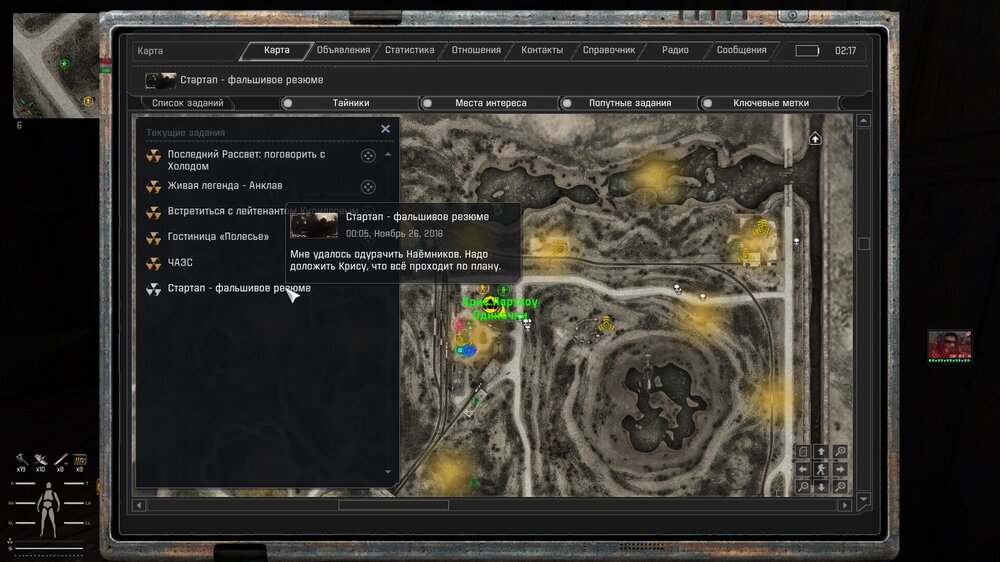Viewport: 1000px width, 562px height.
Task: Click radiation icon beside Гостиница «Полесье» task
Action: 154,237
